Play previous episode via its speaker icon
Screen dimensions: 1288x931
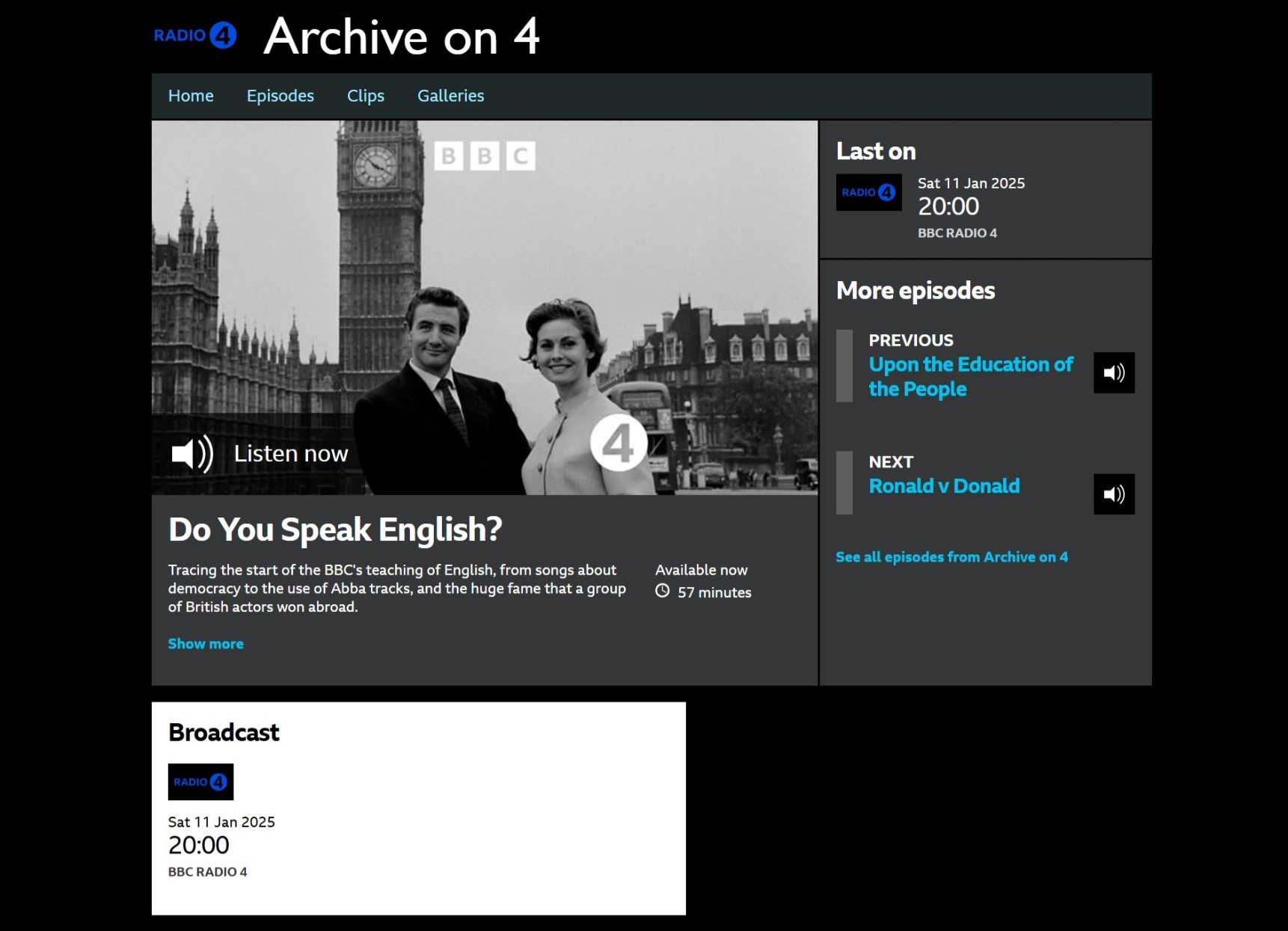pyautogui.click(x=1114, y=372)
